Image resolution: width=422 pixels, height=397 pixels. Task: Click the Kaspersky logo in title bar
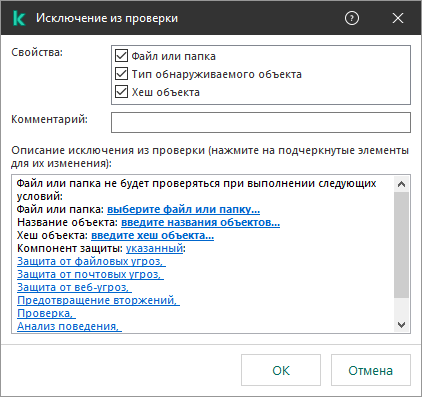19,18
